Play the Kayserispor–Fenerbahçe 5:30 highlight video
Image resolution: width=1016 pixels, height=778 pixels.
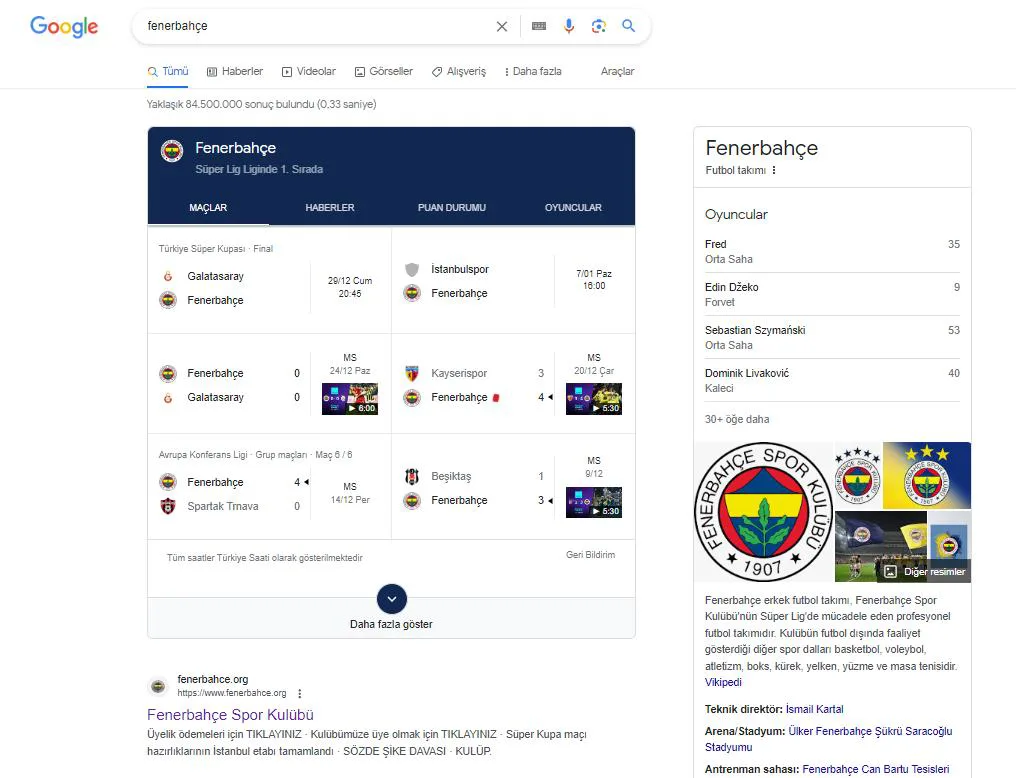[594, 399]
